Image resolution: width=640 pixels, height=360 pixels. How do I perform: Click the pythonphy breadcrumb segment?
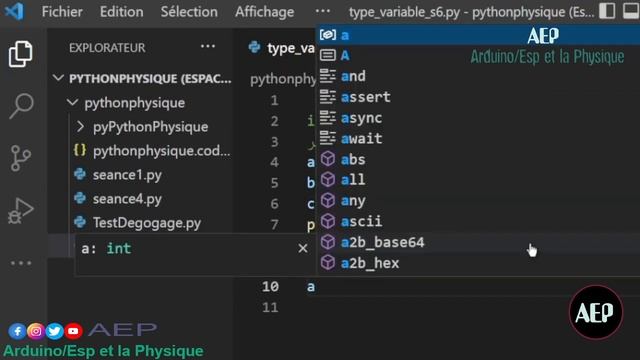[x=283, y=80]
